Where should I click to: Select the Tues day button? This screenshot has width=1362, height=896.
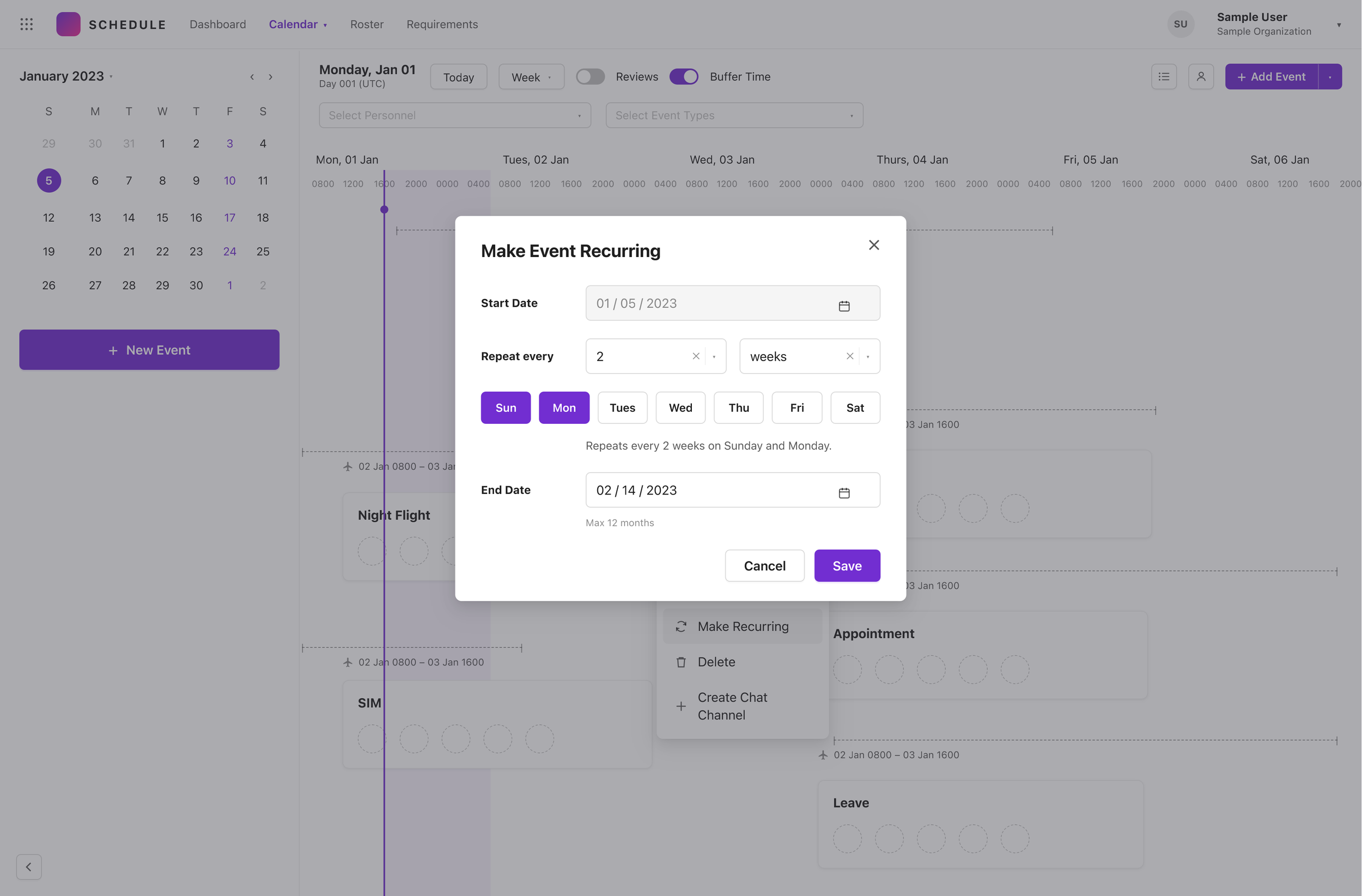point(622,407)
